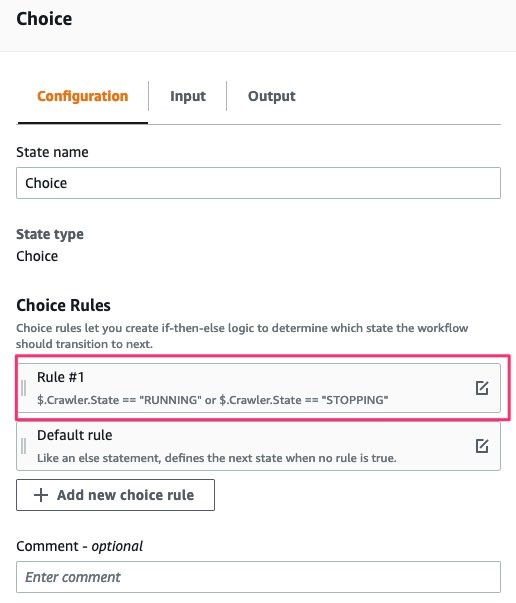Select the Rule #1 row title
516x603 pixels.
point(60,377)
